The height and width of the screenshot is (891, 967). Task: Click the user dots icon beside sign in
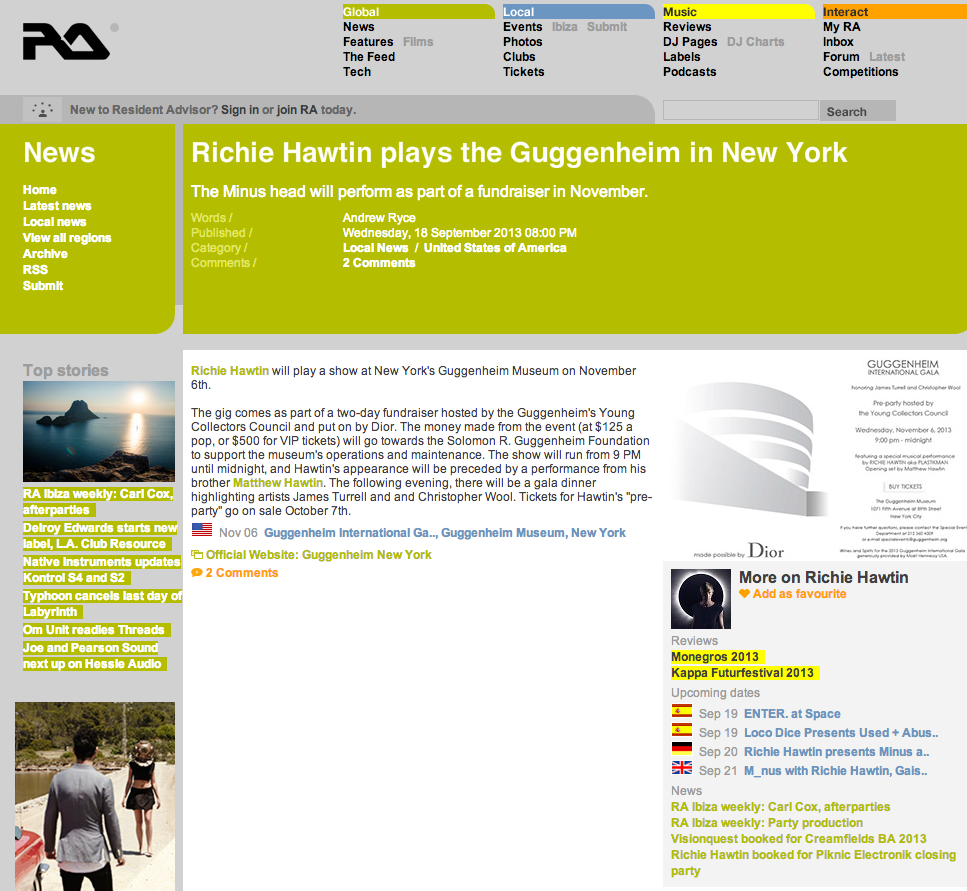[43, 110]
